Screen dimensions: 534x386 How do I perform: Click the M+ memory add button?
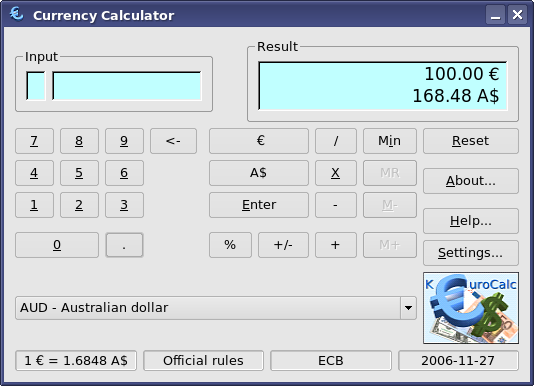click(x=390, y=245)
